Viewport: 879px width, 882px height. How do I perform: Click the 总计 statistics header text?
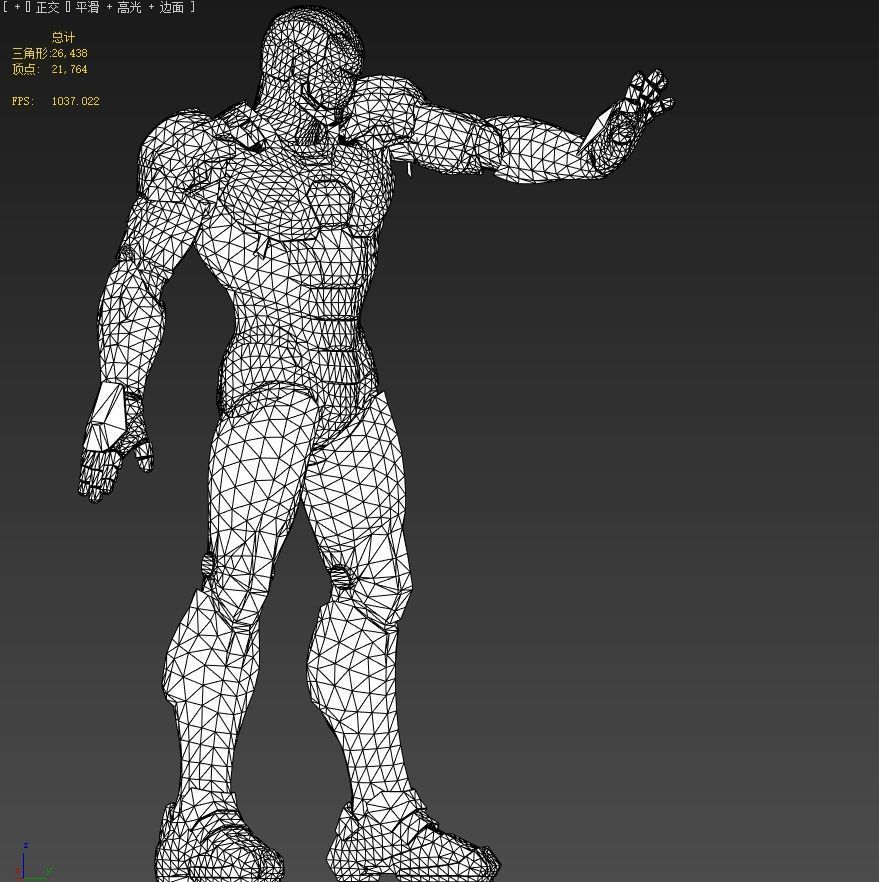(63, 37)
